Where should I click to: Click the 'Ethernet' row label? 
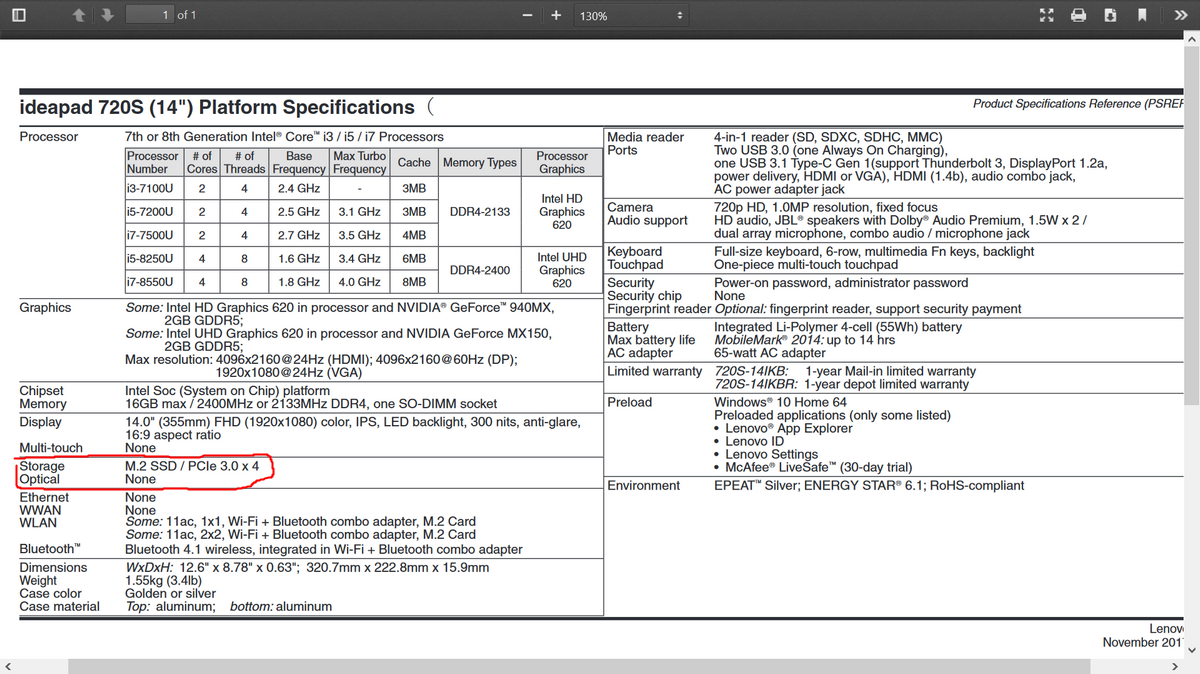tap(45, 497)
